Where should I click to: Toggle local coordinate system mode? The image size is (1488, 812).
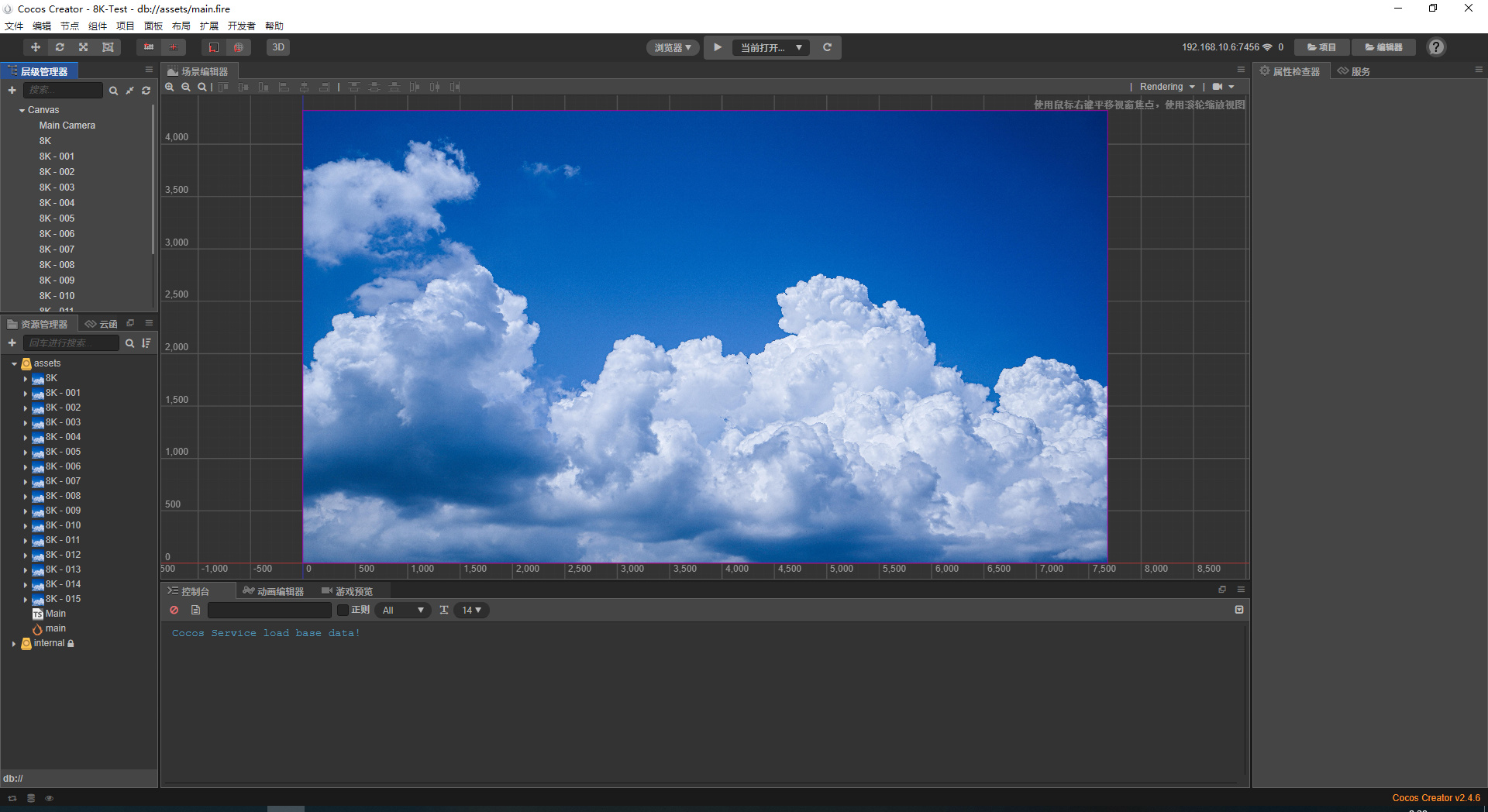click(213, 47)
